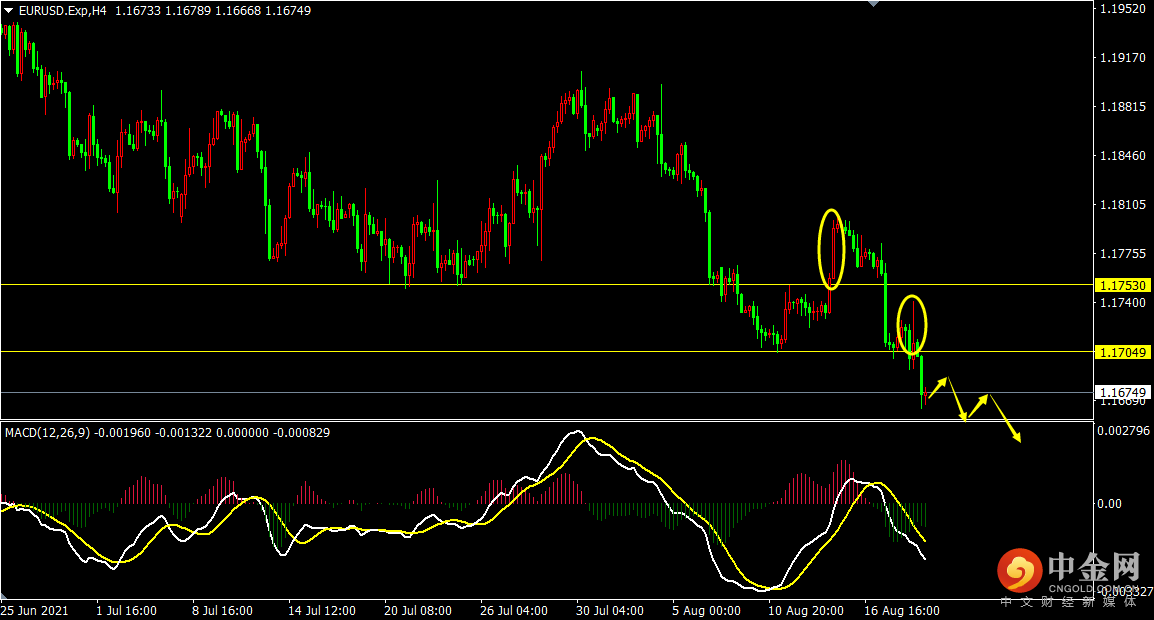Screen dimensions: 1154x620
Task: Click the MACD(12,26,9) indicator label
Action: pos(49,433)
